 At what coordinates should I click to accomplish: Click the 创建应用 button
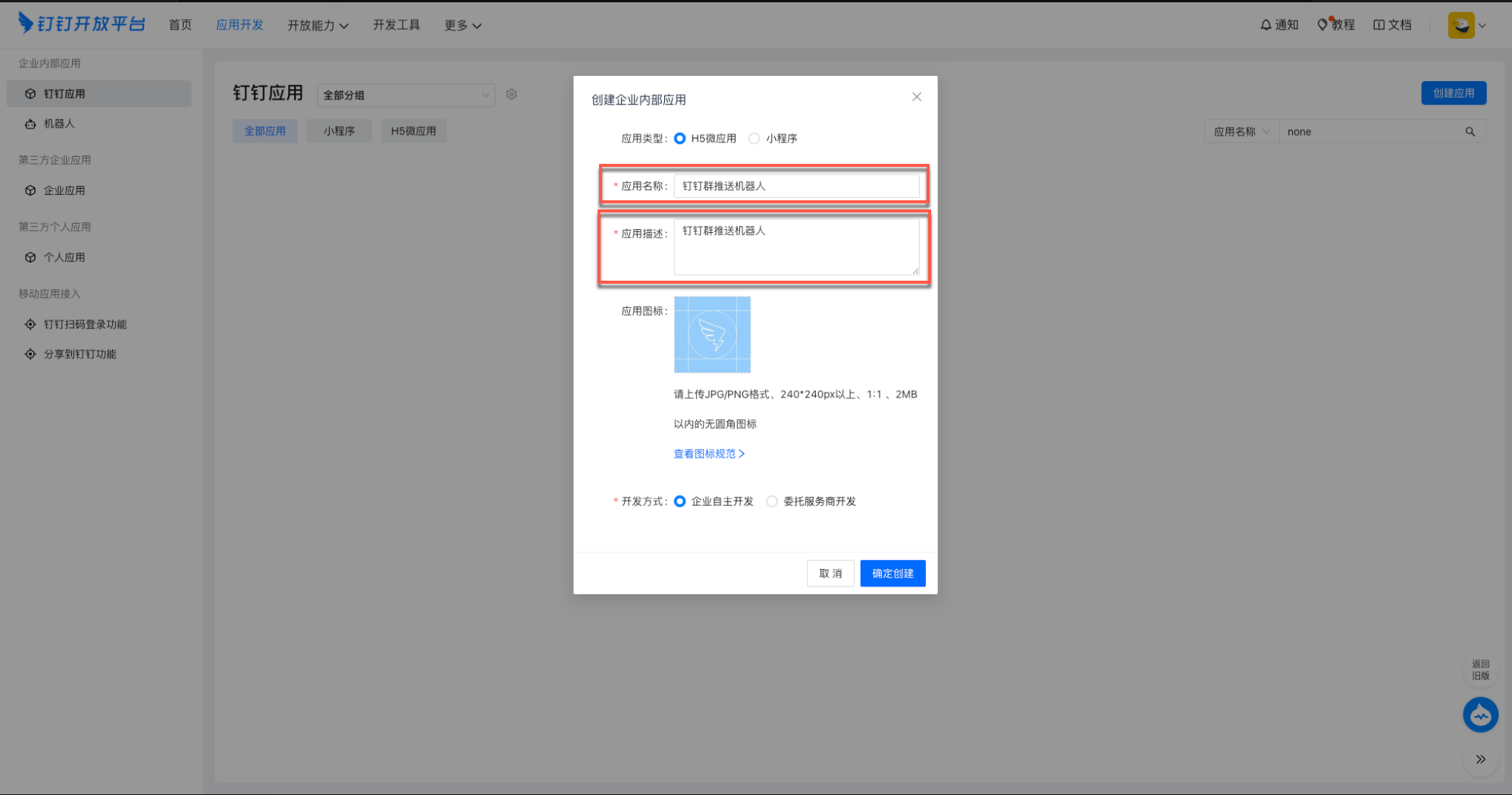(1454, 93)
